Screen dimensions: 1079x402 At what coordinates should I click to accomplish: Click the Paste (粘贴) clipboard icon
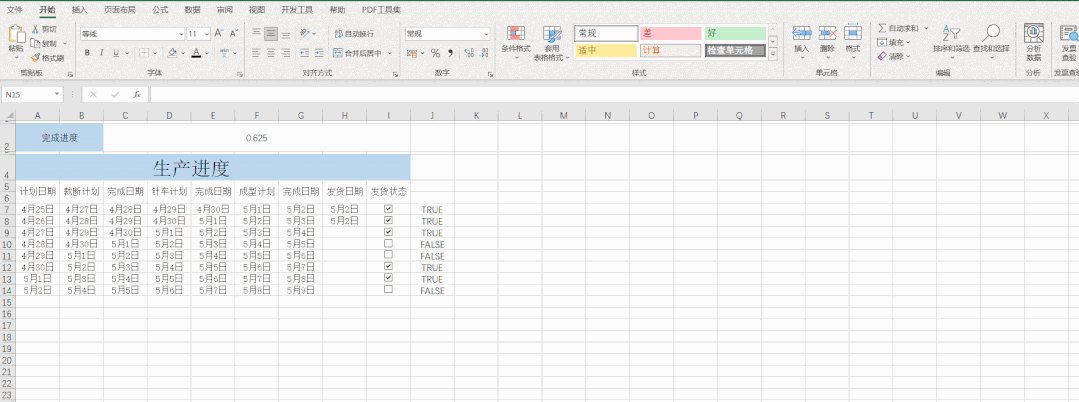pyautogui.click(x=15, y=35)
